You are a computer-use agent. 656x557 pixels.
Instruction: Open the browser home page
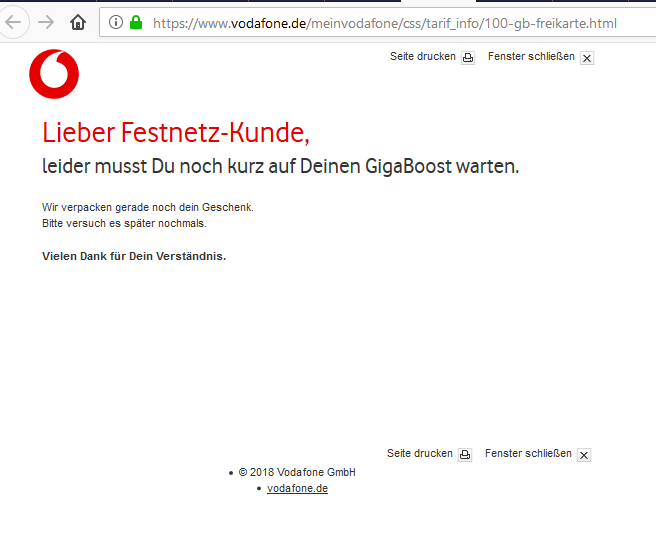pyautogui.click(x=78, y=22)
